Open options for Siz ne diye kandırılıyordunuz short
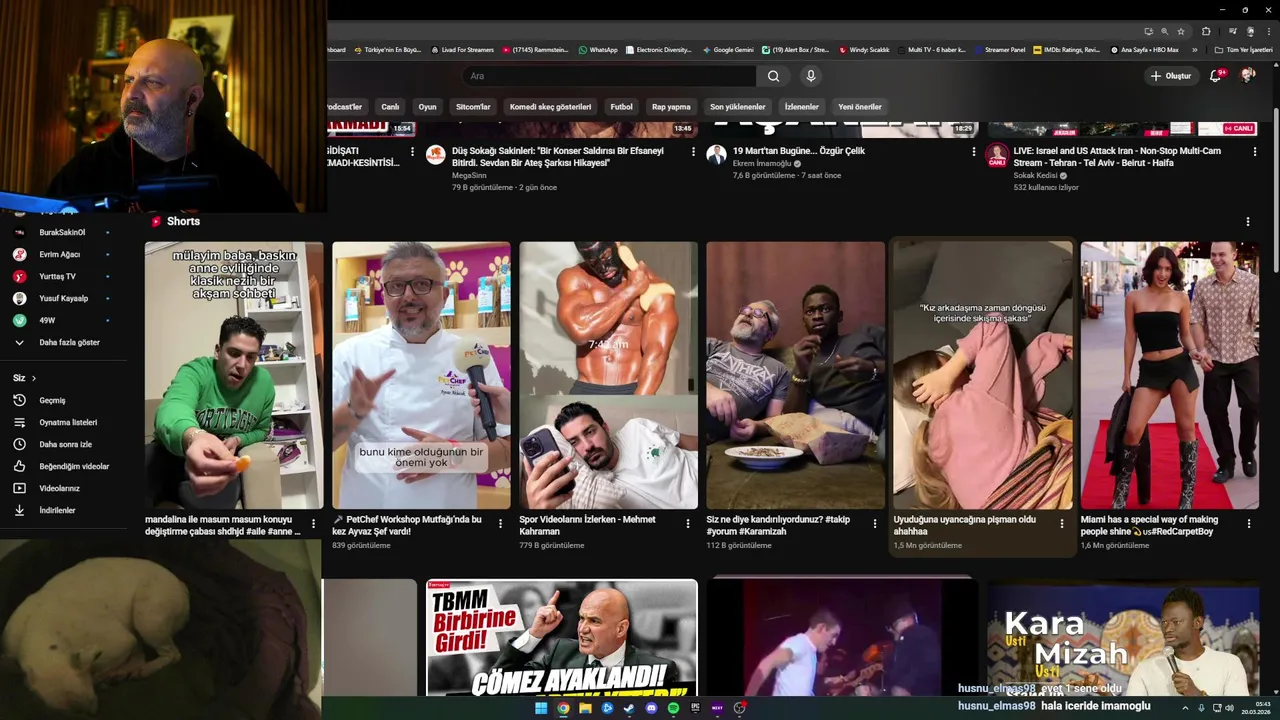The image size is (1280, 720). click(874, 523)
